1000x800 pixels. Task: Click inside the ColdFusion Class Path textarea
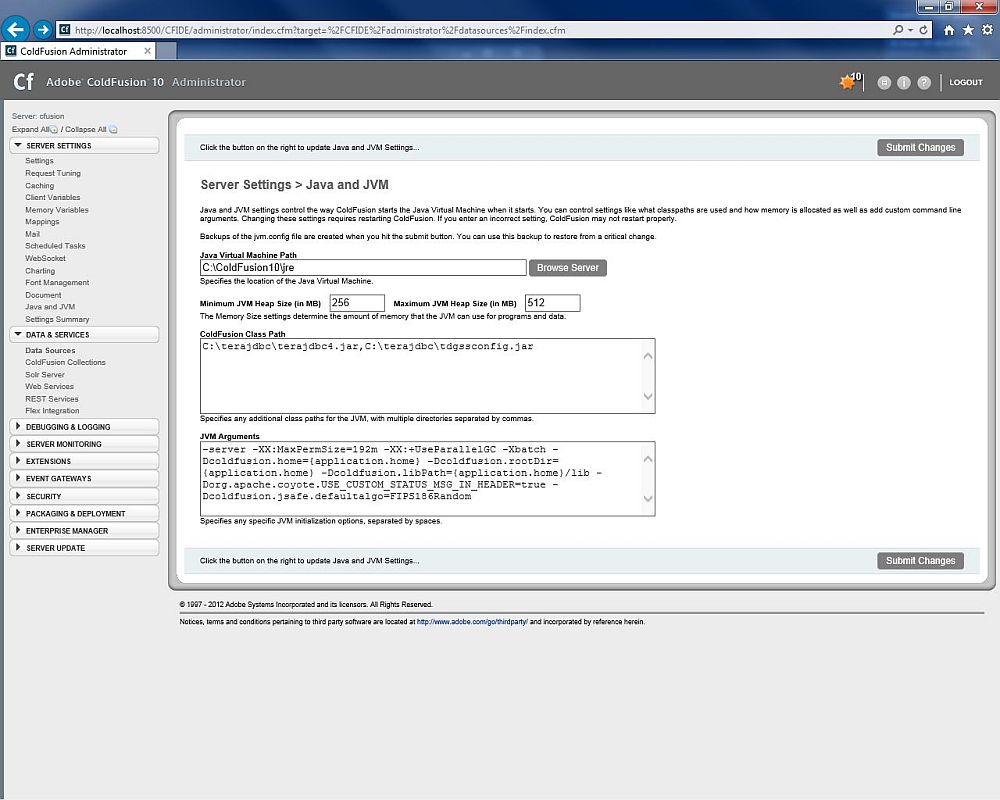tap(427, 376)
